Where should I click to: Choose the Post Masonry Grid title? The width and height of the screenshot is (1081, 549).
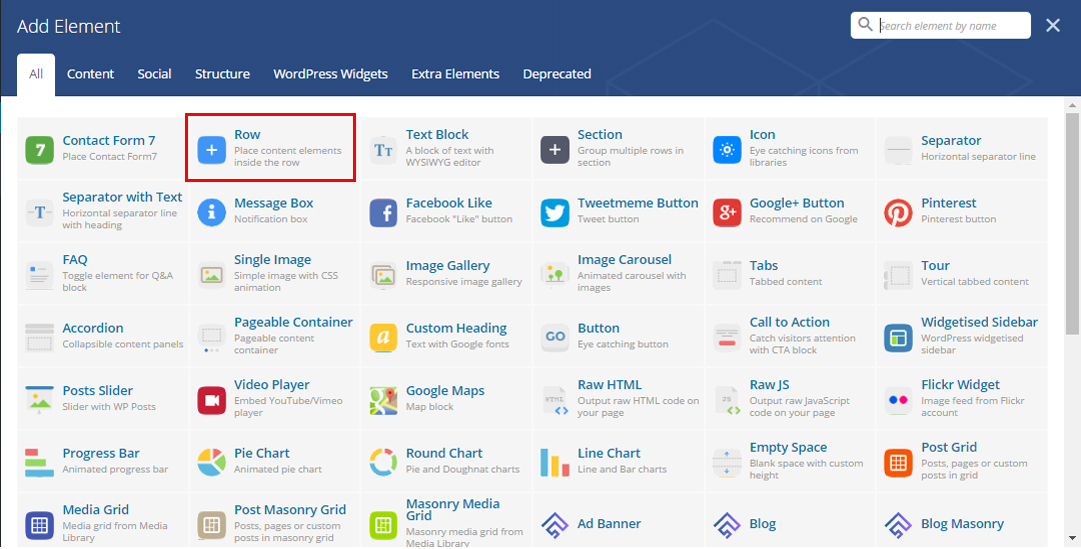click(x=290, y=510)
